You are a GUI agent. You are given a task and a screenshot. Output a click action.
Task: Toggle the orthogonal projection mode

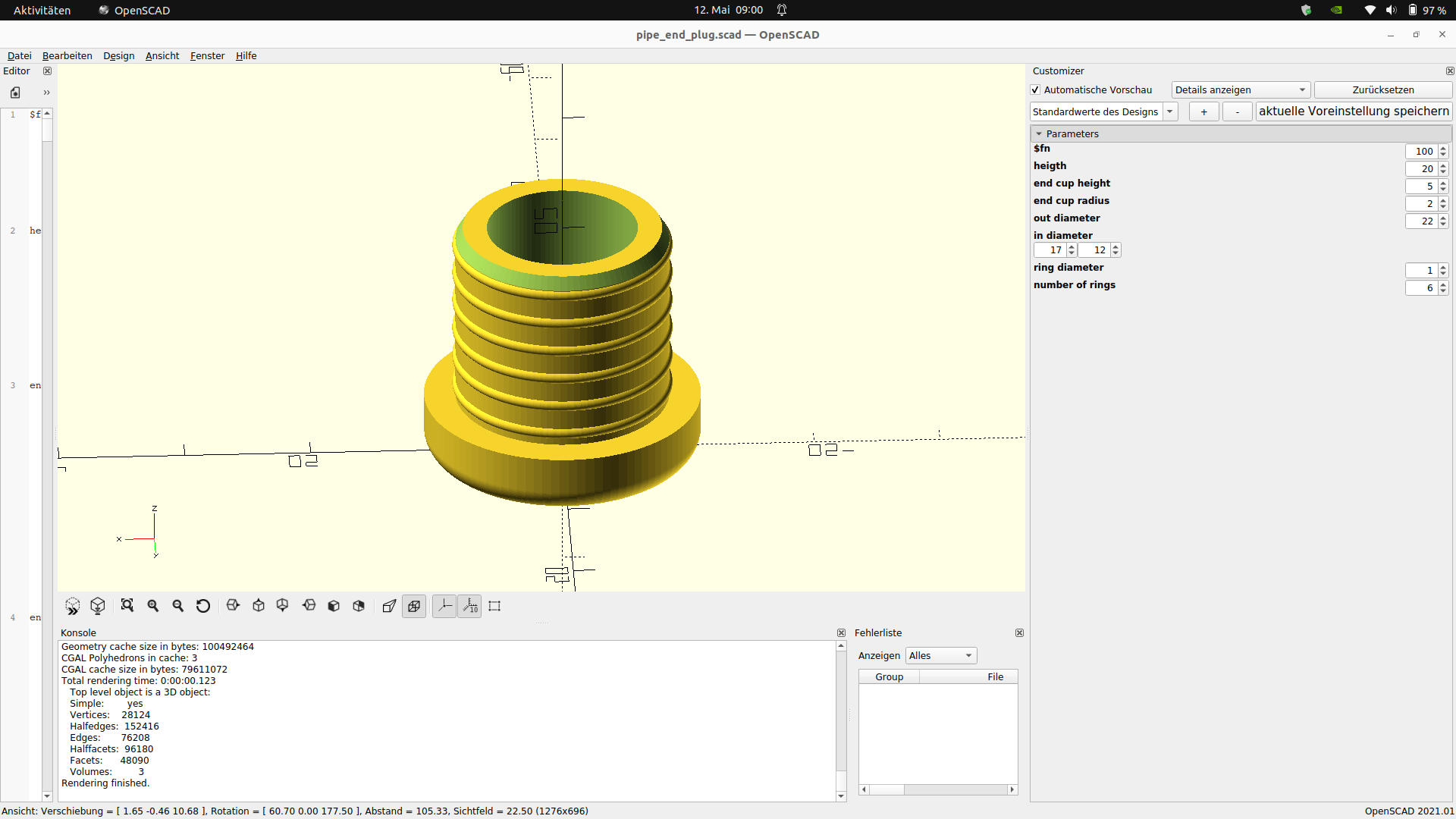pyautogui.click(x=414, y=606)
